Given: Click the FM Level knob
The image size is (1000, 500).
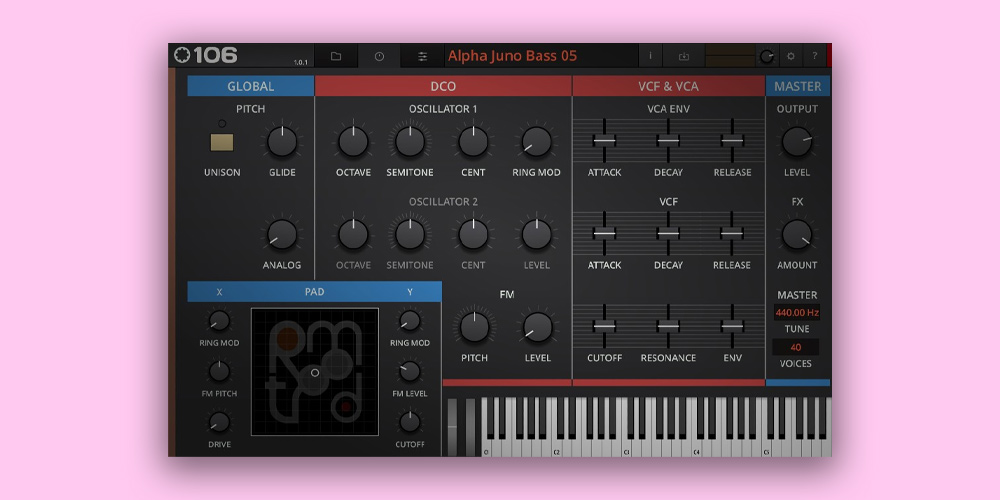Looking at the screenshot, I should [538, 327].
